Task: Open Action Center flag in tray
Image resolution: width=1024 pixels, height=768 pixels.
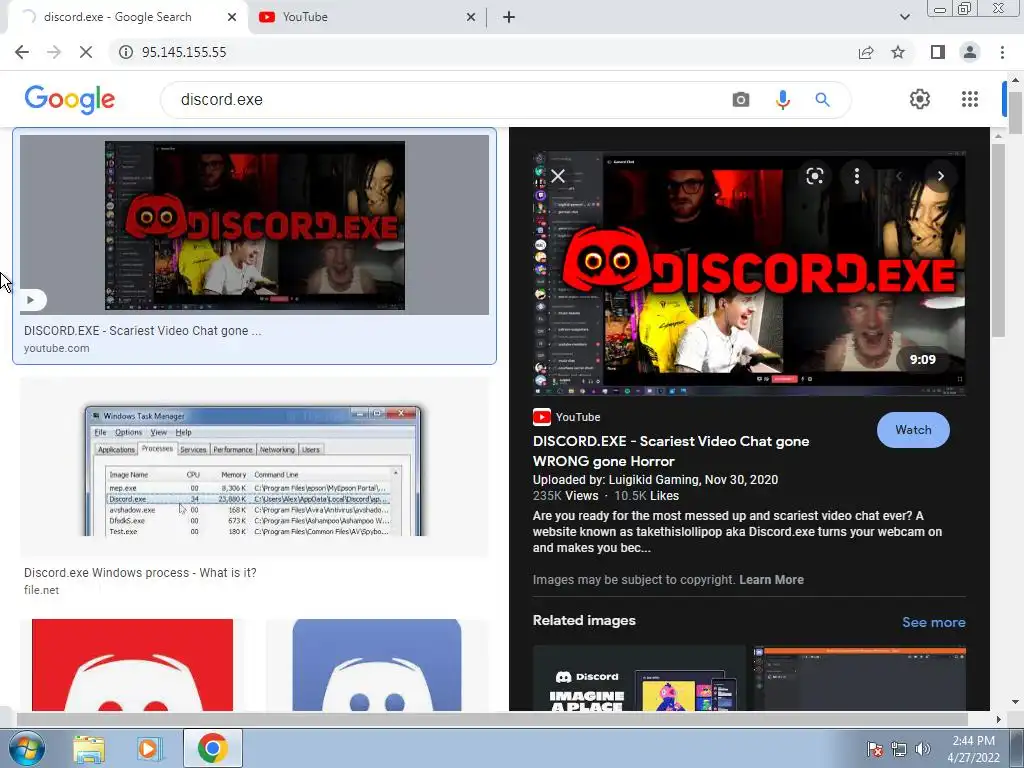Action: pos(875,749)
